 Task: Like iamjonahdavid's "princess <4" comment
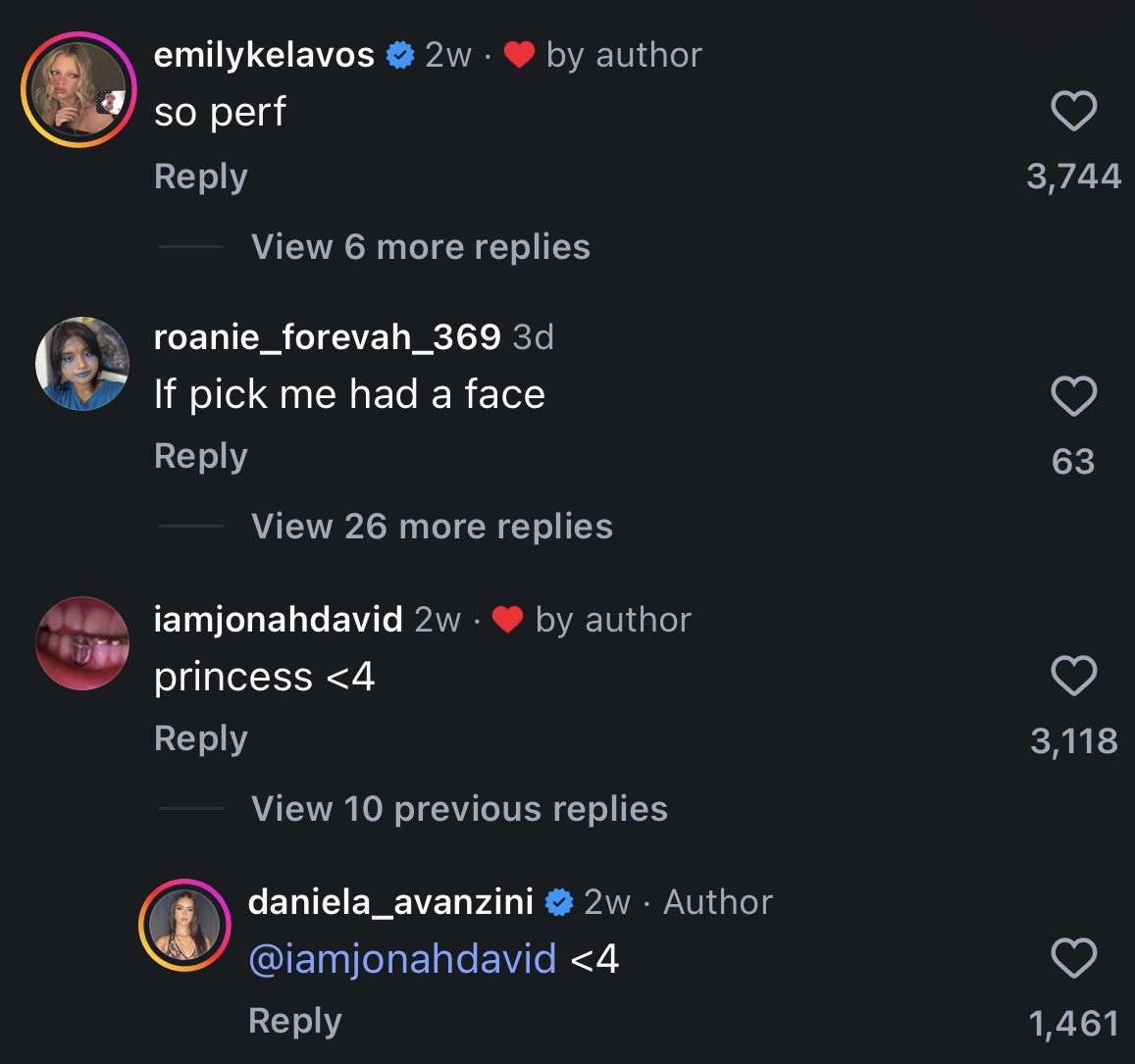[1073, 676]
